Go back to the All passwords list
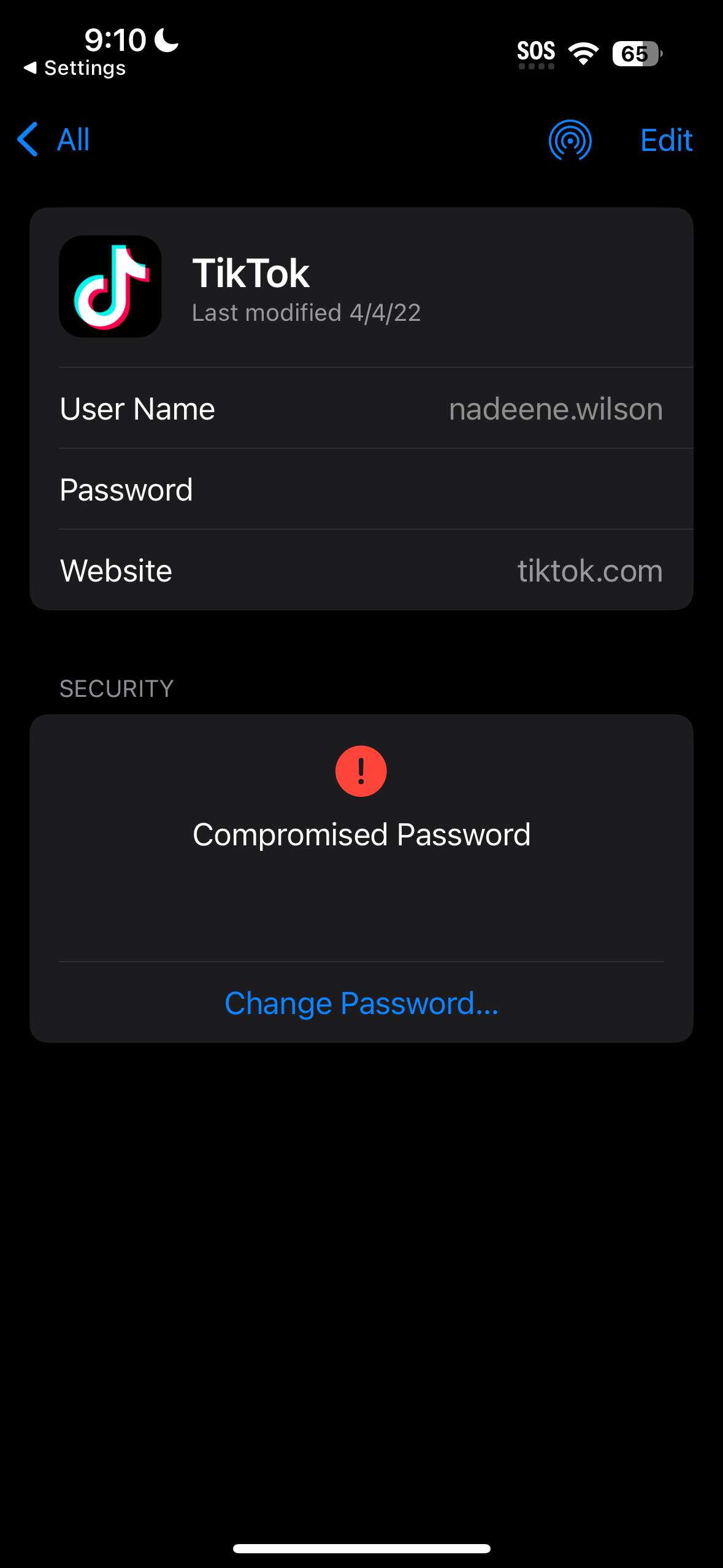 point(73,139)
